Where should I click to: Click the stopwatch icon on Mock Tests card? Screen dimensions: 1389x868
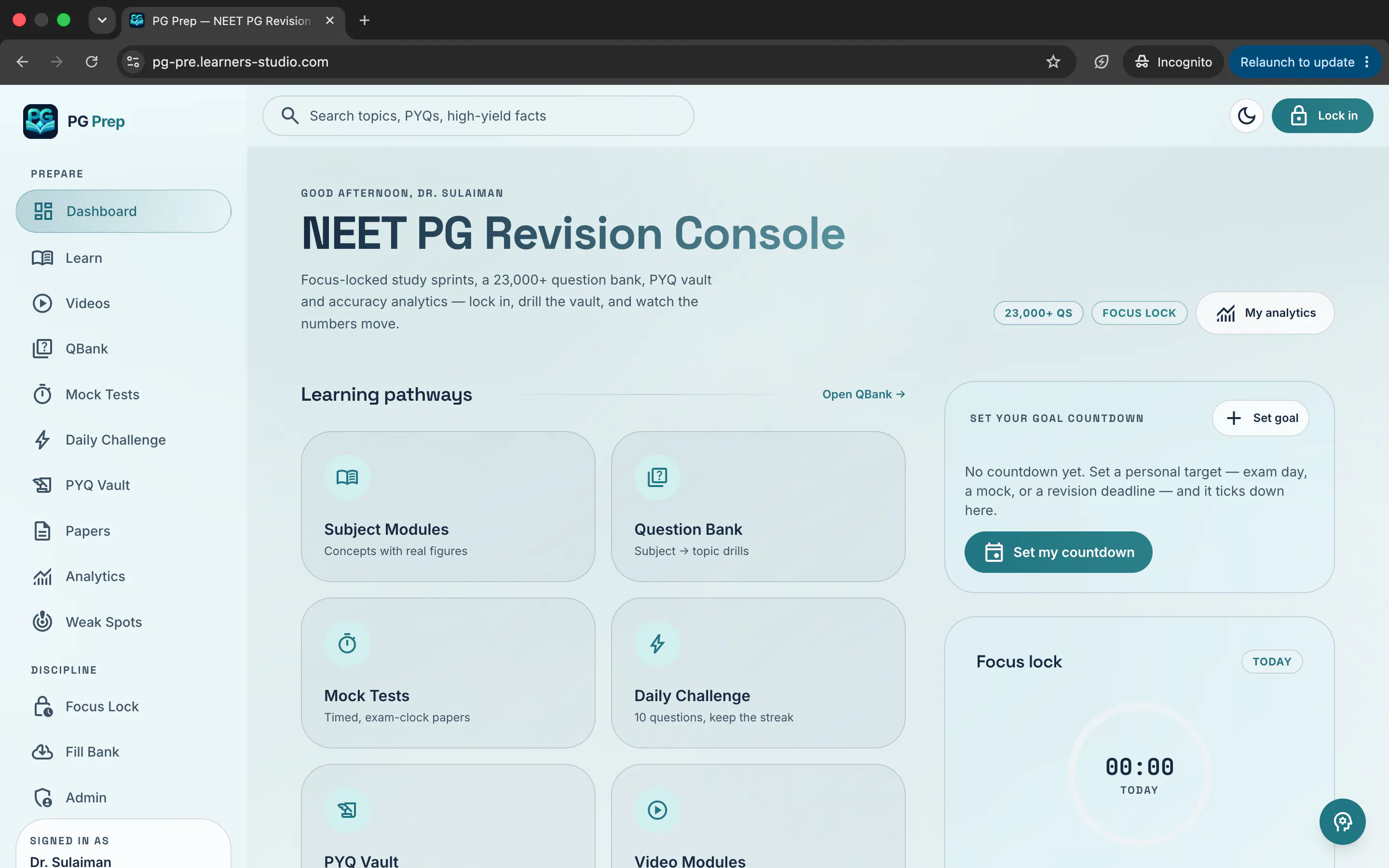click(347, 644)
